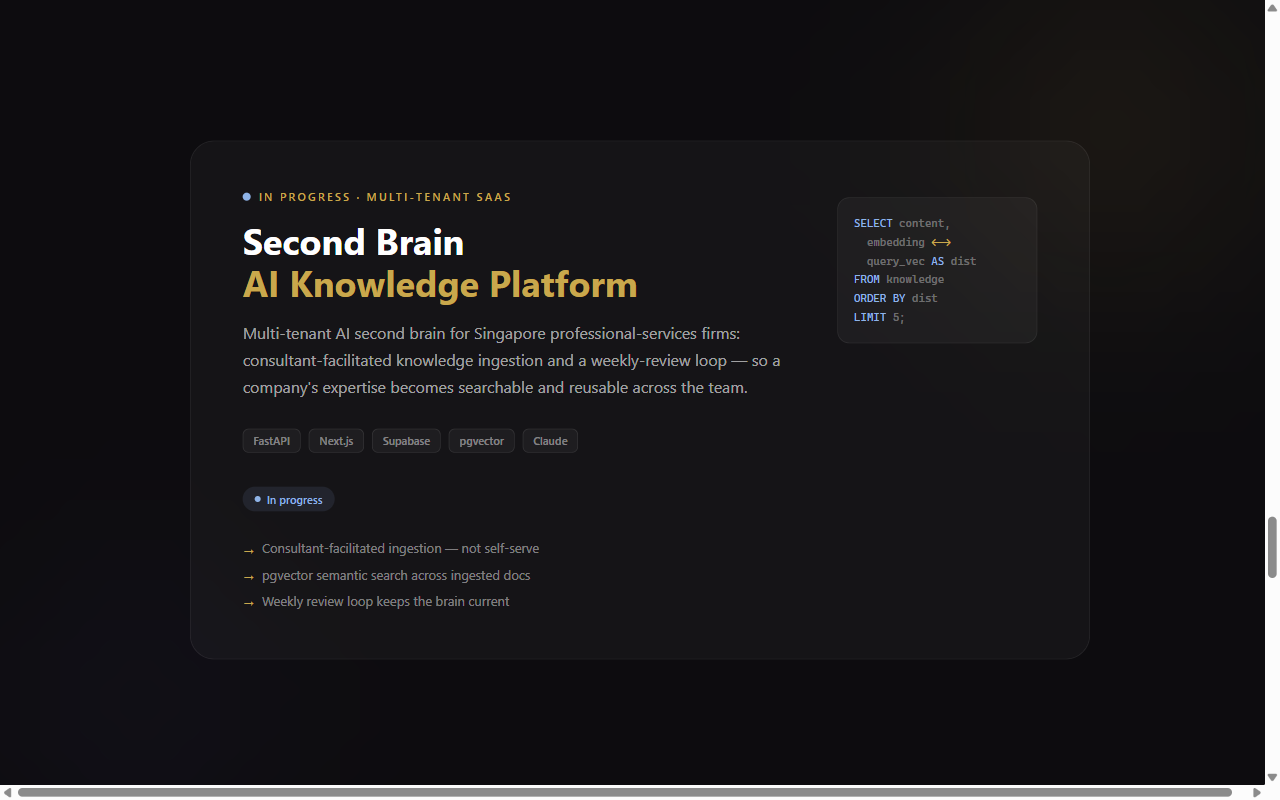Click 'pgvector semantic search across ingested docs' text

(396, 576)
